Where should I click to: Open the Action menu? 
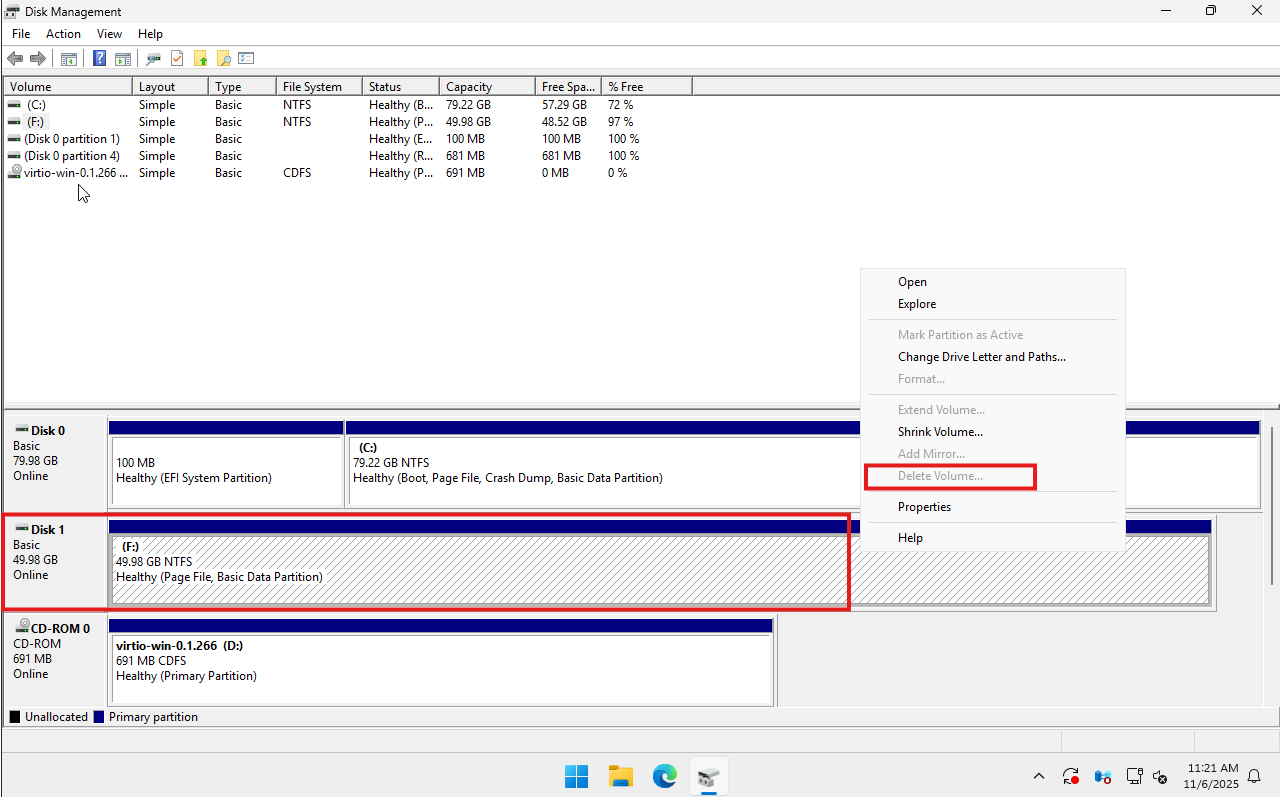pyautogui.click(x=63, y=33)
